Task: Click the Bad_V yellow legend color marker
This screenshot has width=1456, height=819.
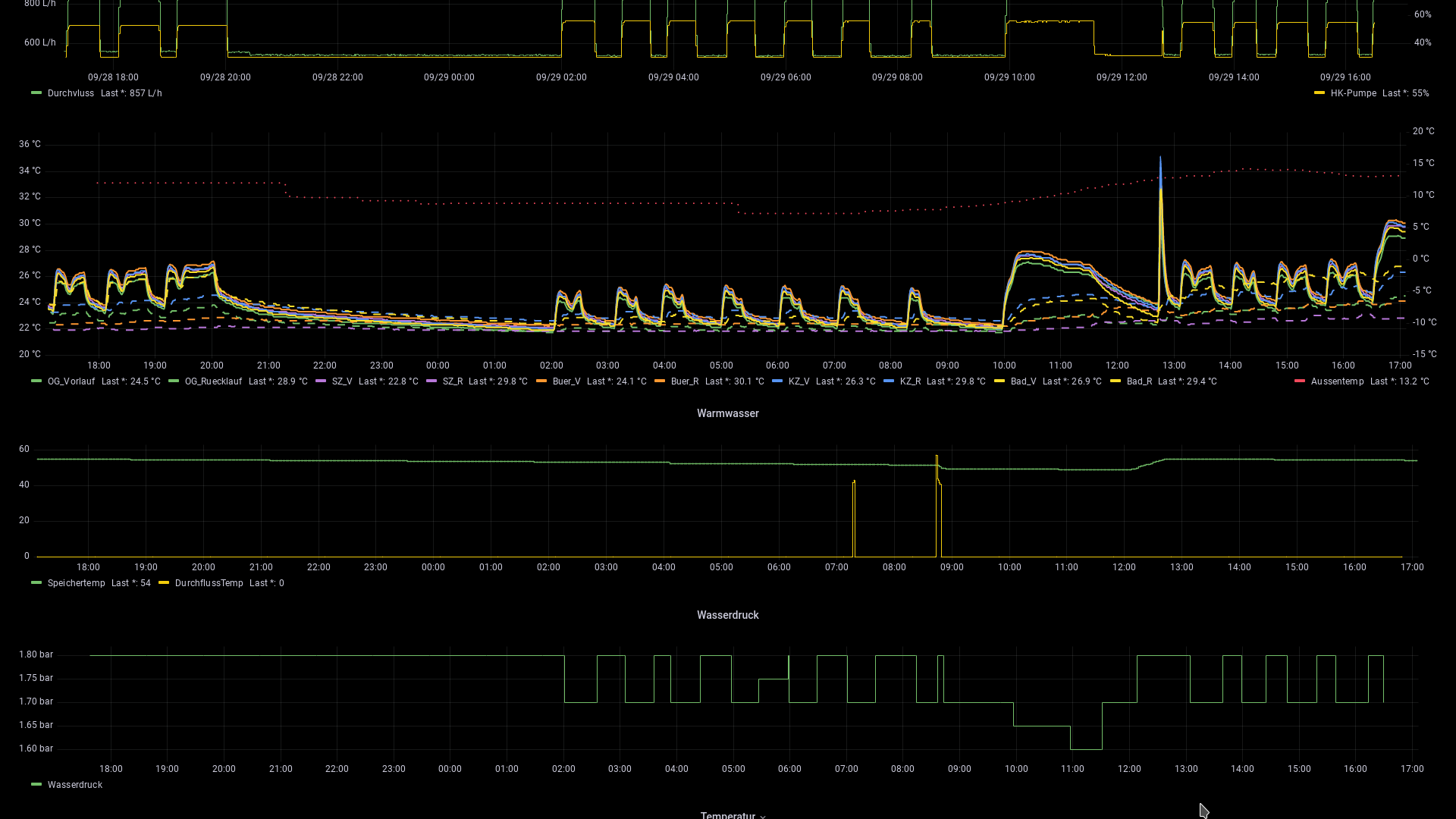Action: click(x=999, y=381)
